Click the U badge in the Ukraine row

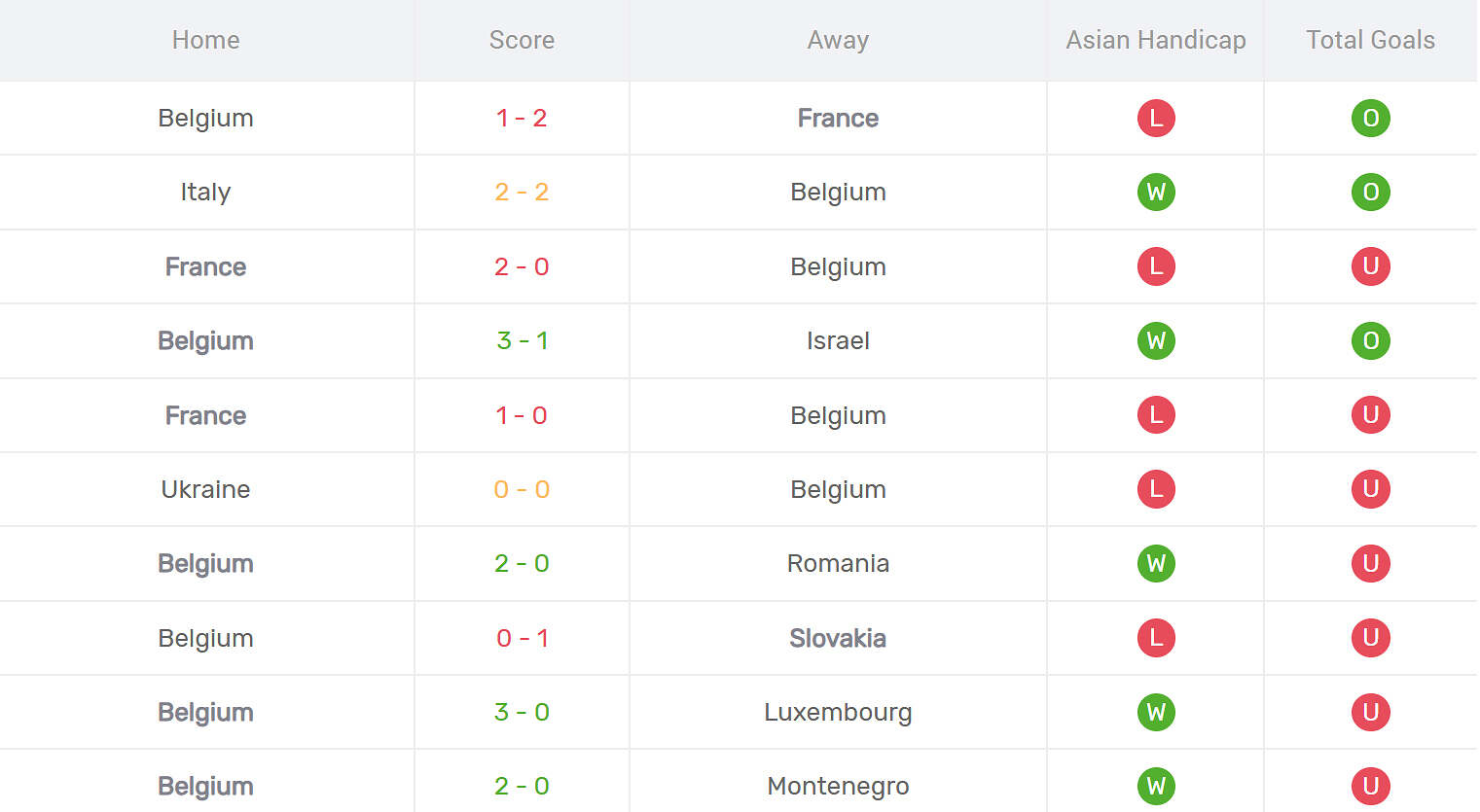pos(1370,489)
